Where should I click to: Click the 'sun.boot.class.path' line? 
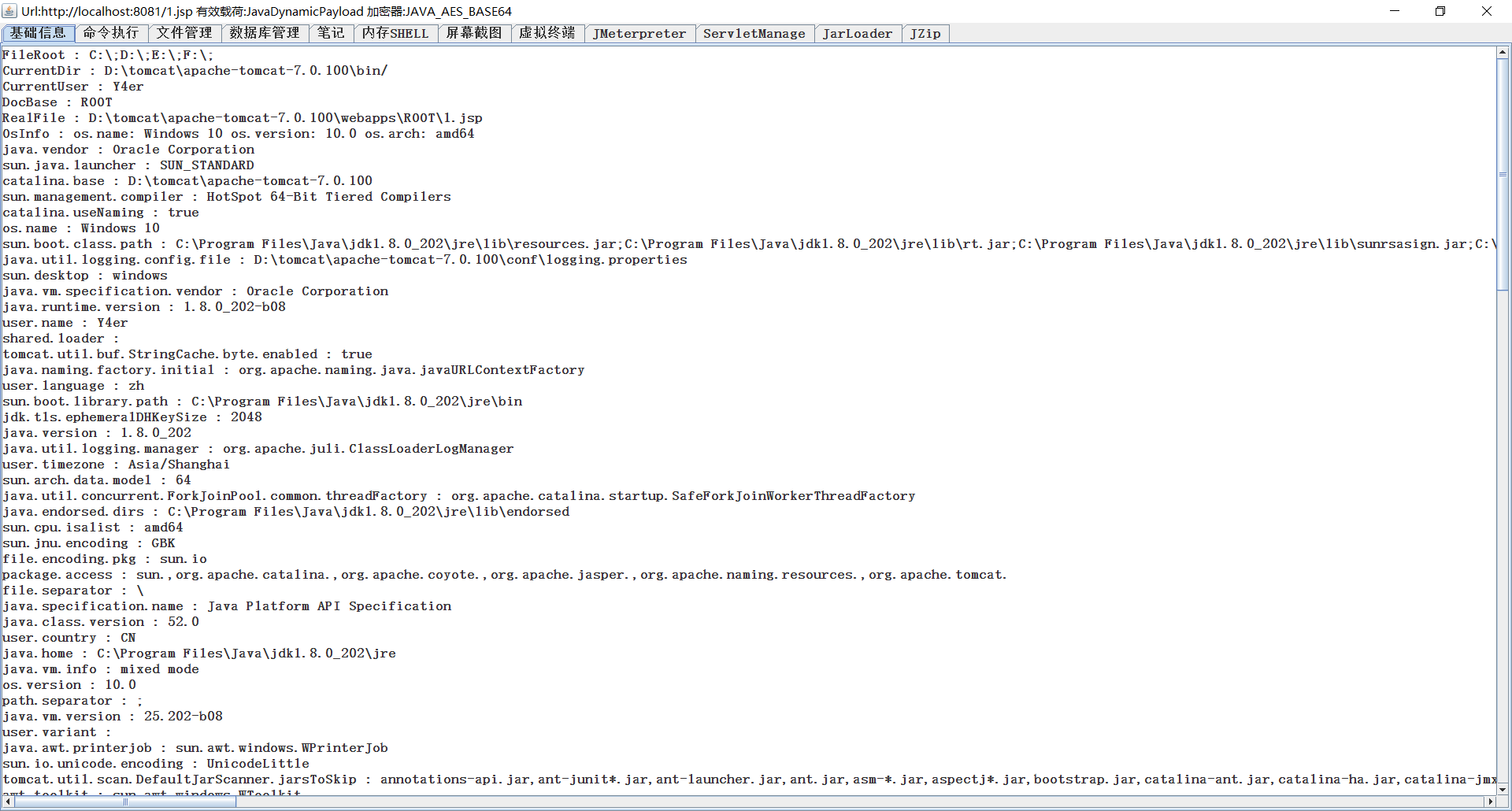(x=749, y=244)
